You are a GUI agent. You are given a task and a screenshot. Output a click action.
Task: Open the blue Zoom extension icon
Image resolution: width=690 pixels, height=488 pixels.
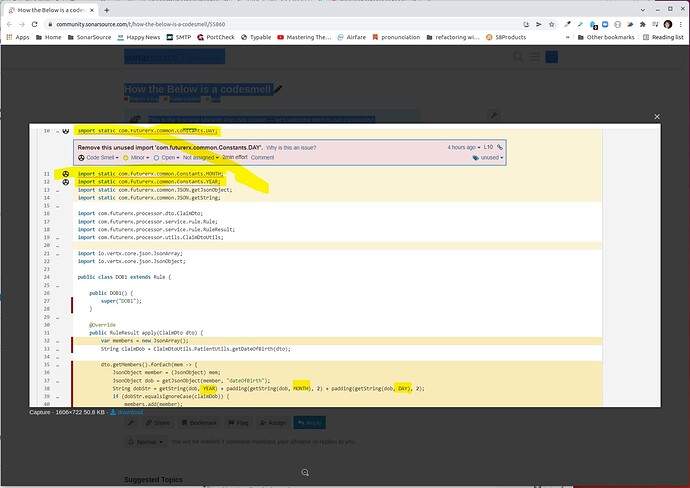[x=605, y=24]
